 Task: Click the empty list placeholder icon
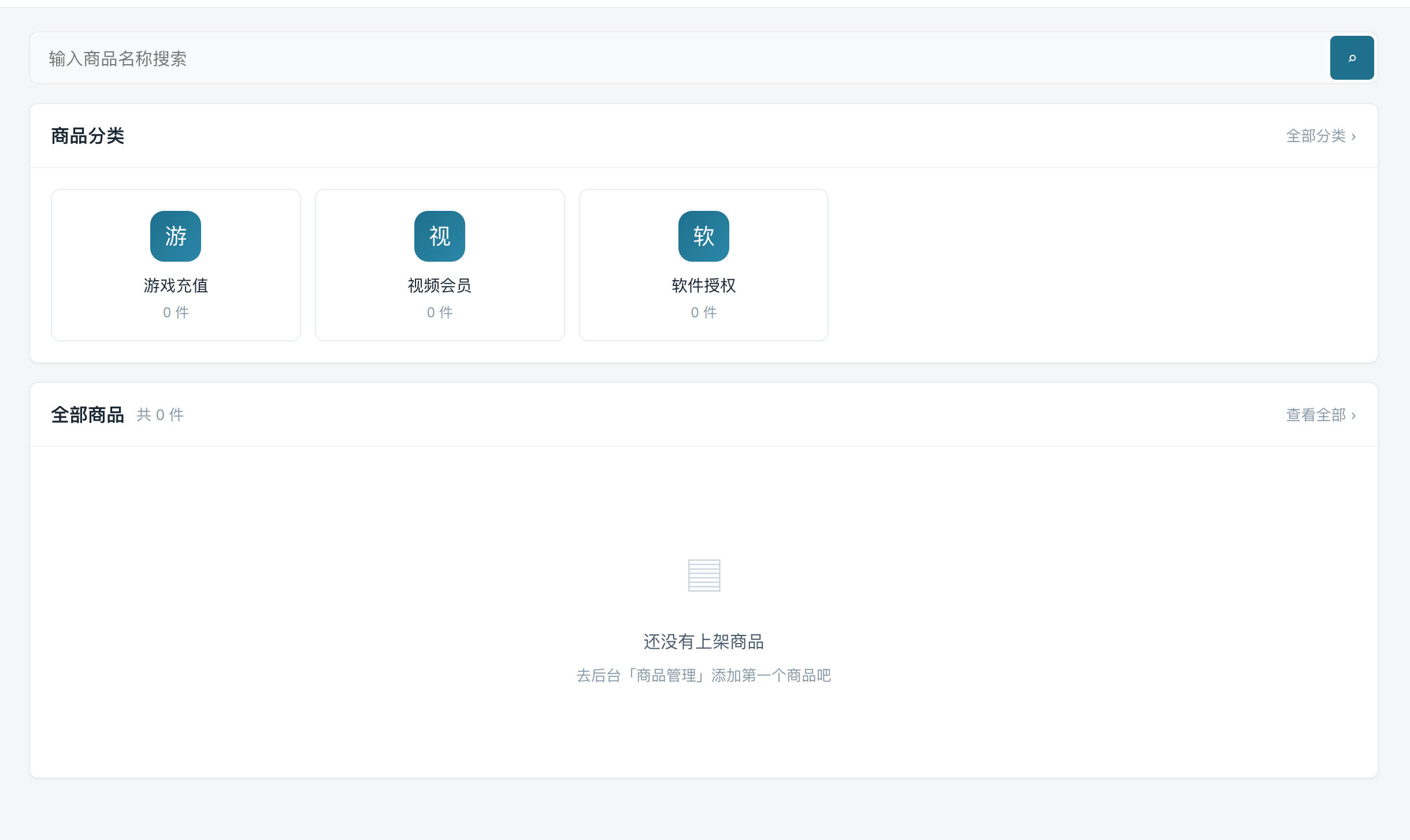(x=704, y=575)
